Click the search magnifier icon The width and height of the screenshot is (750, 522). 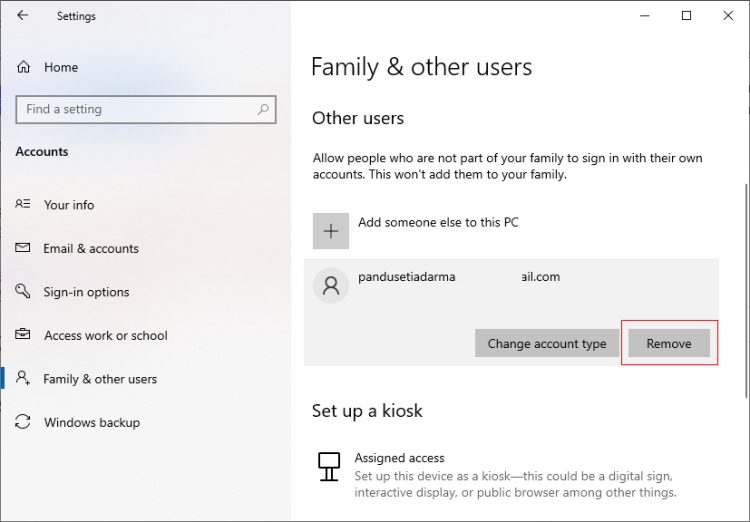(x=263, y=109)
